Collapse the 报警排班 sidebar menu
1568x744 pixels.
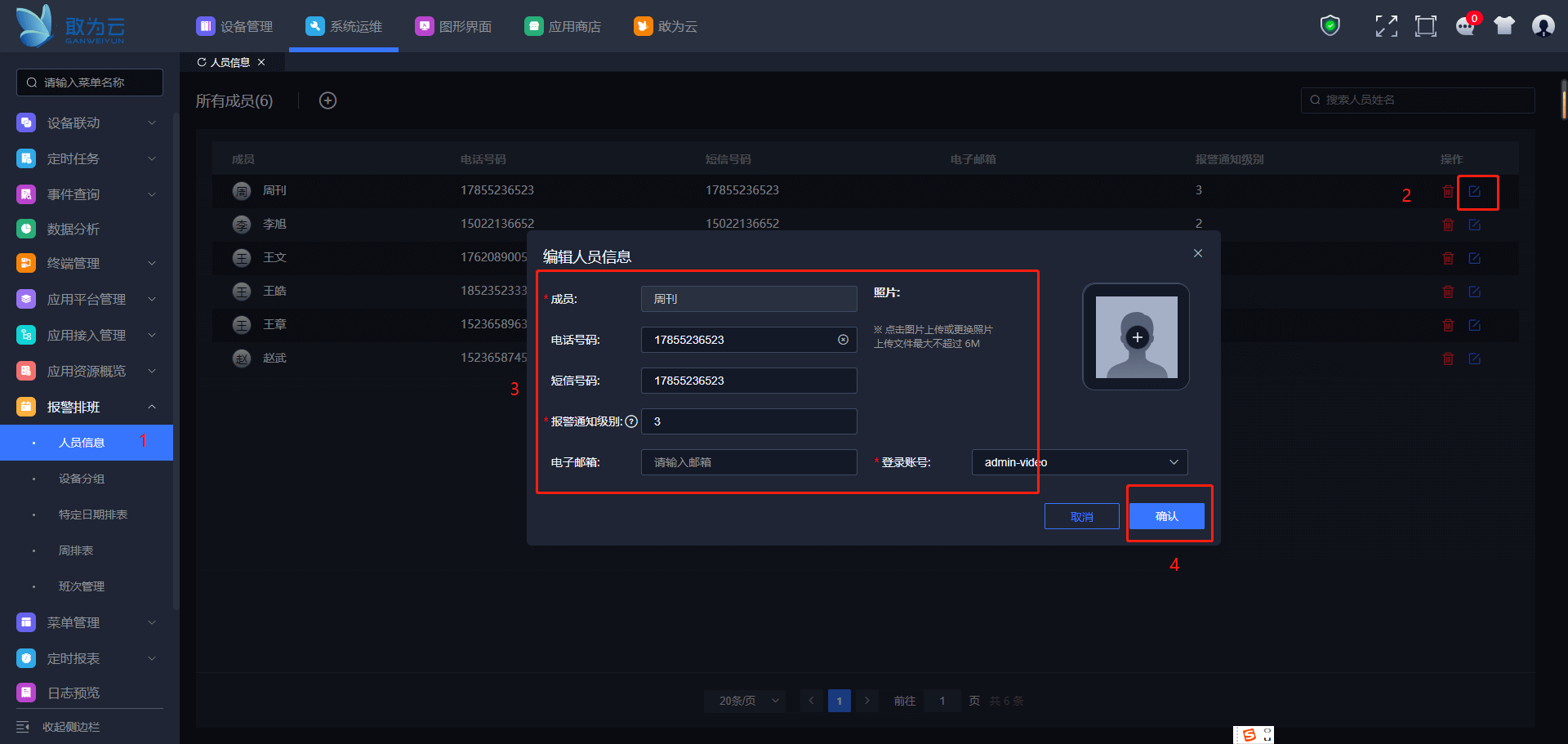[x=87, y=407]
